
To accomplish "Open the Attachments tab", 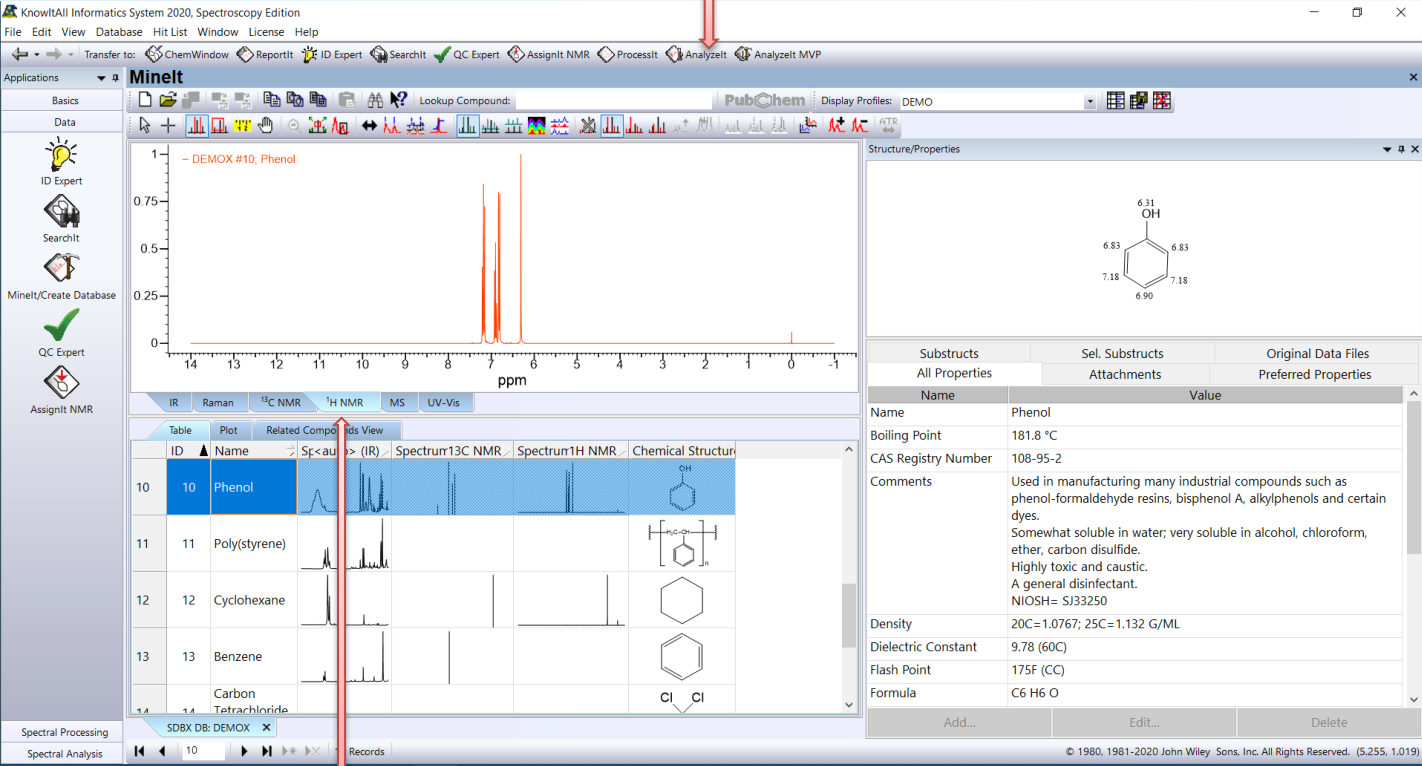I will (x=1125, y=374).
